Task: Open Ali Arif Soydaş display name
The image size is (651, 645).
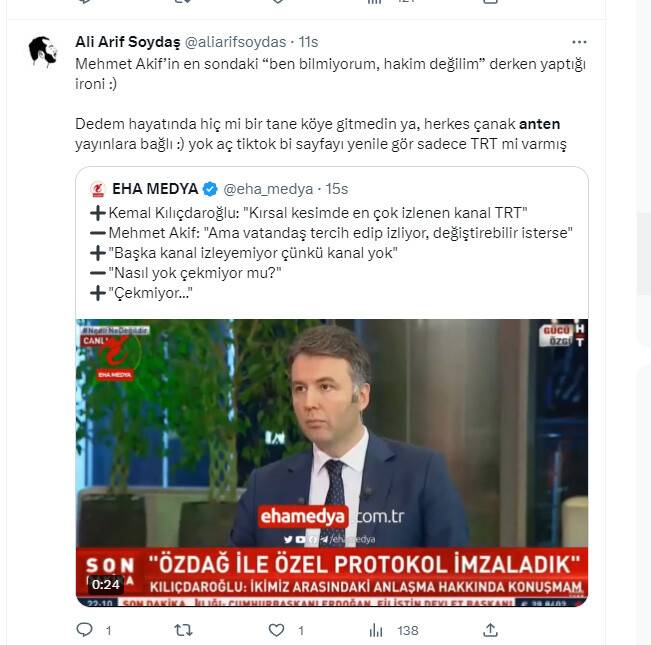Action: pyautogui.click(x=128, y=42)
